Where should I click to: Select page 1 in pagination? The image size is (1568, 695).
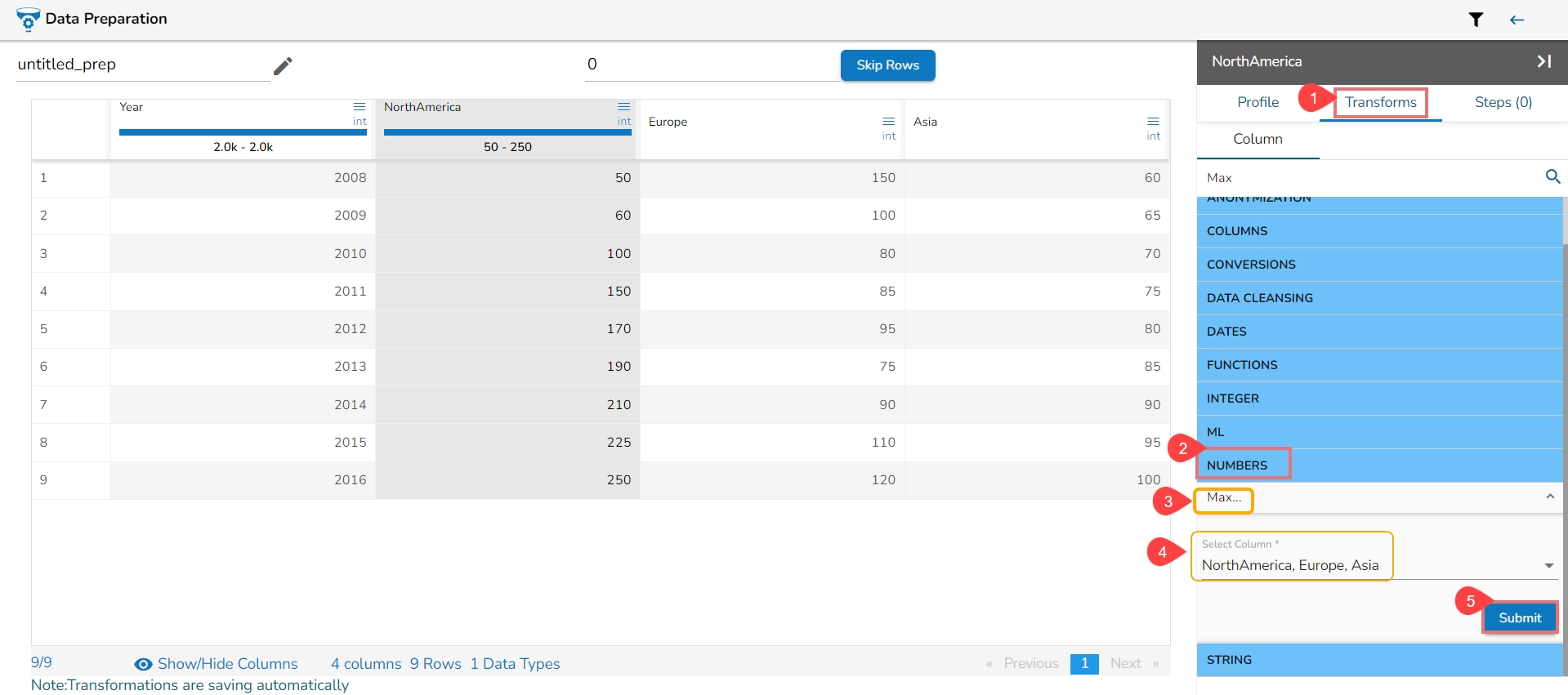(x=1084, y=664)
